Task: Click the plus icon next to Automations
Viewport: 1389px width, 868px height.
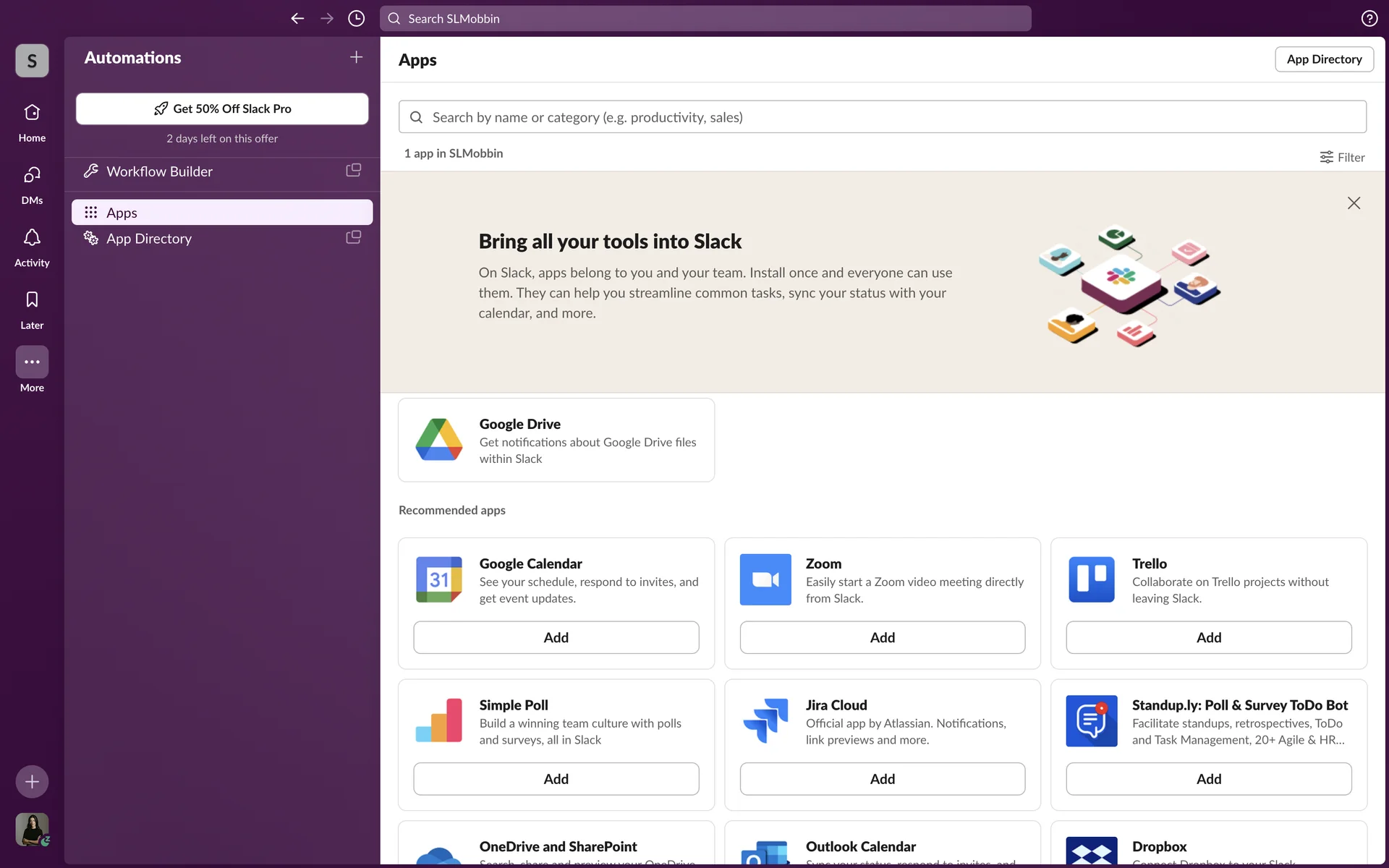Action: (x=356, y=57)
